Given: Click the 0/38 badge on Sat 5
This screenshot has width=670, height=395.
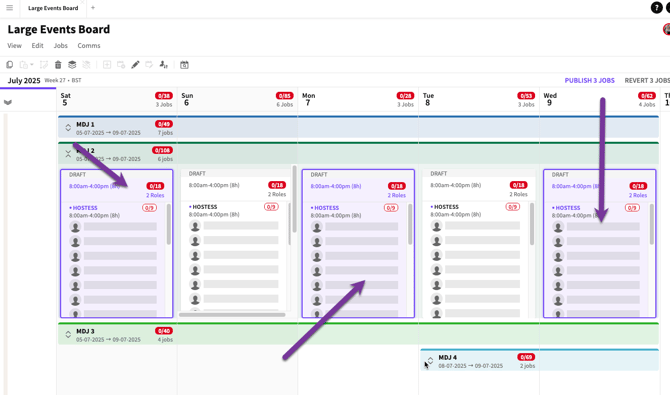Looking at the screenshot, I should (164, 96).
